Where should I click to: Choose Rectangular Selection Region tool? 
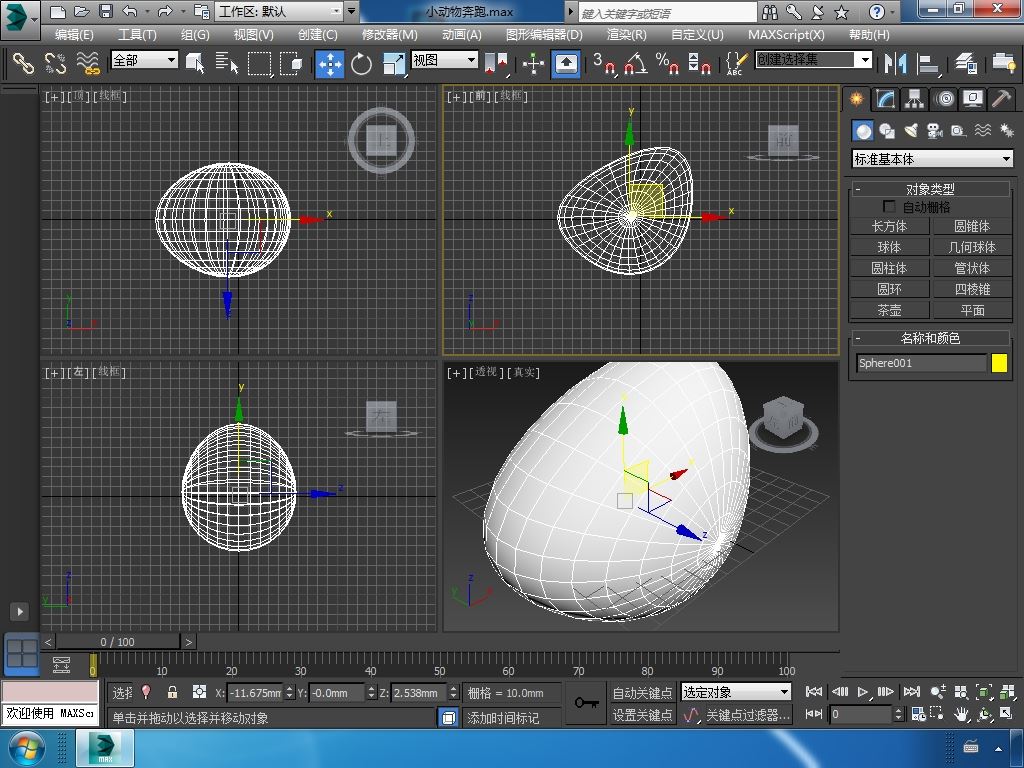pyautogui.click(x=259, y=63)
